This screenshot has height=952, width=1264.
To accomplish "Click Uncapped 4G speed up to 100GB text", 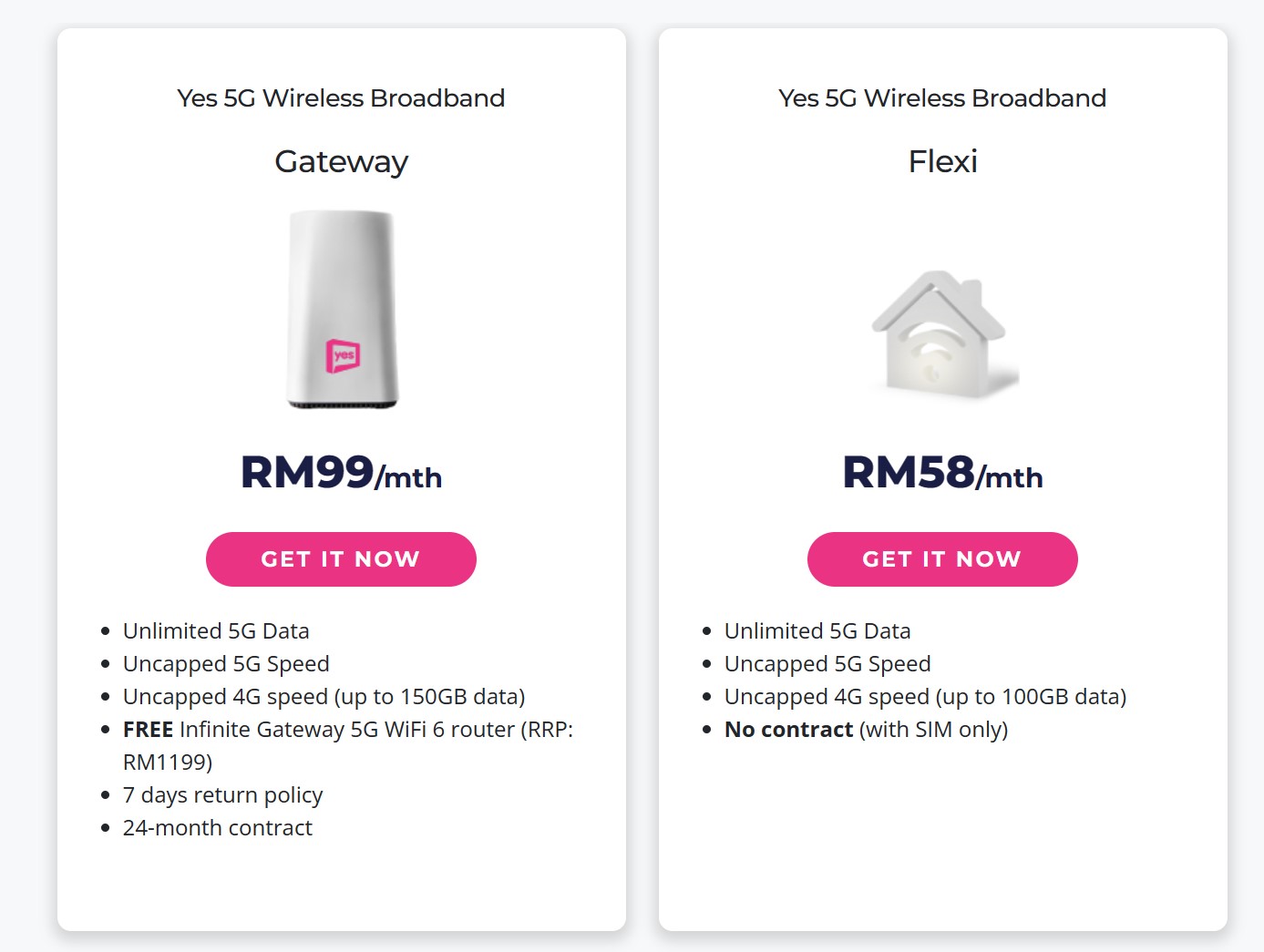I will [926, 697].
